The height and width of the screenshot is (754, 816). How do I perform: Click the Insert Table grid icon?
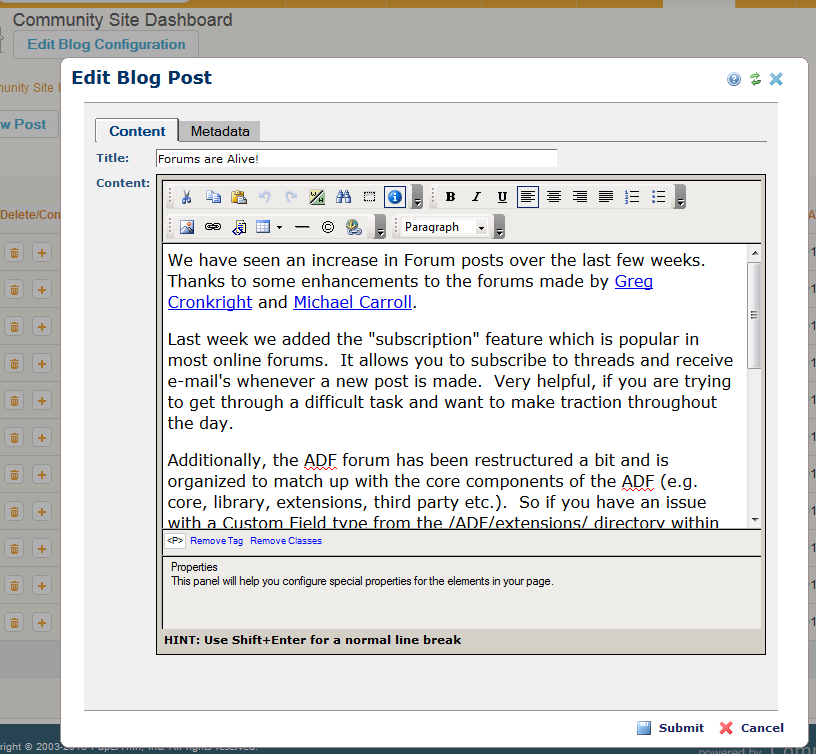[x=263, y=227]
